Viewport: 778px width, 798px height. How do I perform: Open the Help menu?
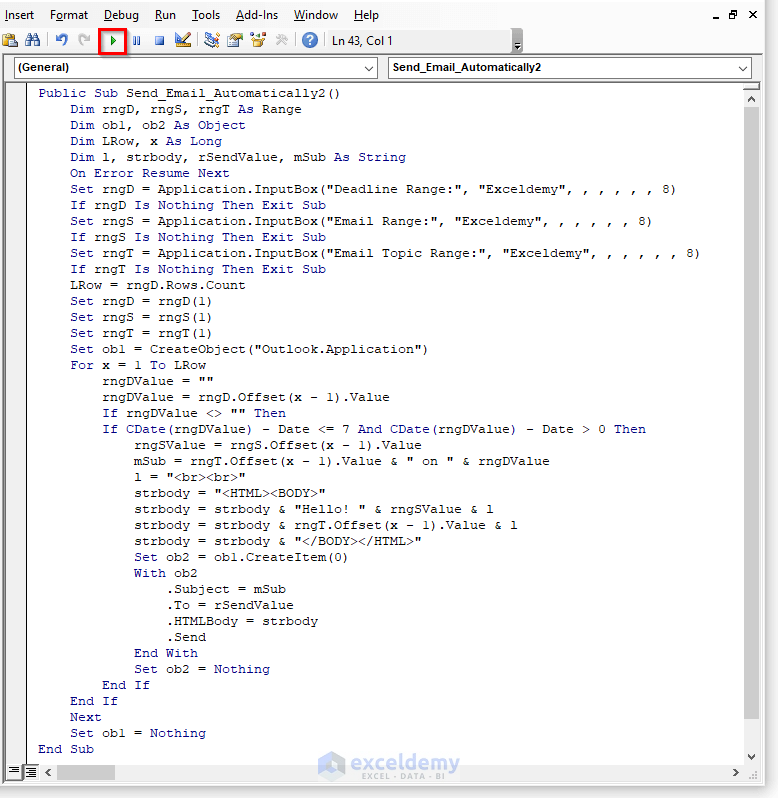[366, 15]
